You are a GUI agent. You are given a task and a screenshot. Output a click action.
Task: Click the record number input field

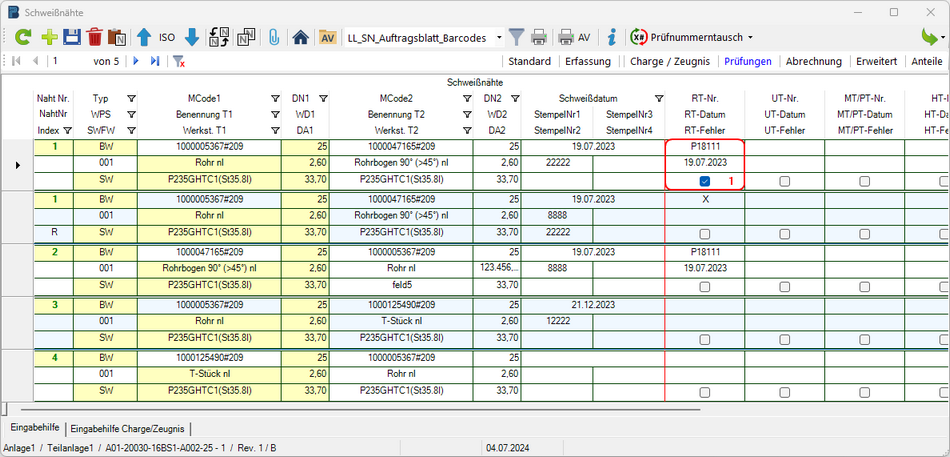(68, 61)
